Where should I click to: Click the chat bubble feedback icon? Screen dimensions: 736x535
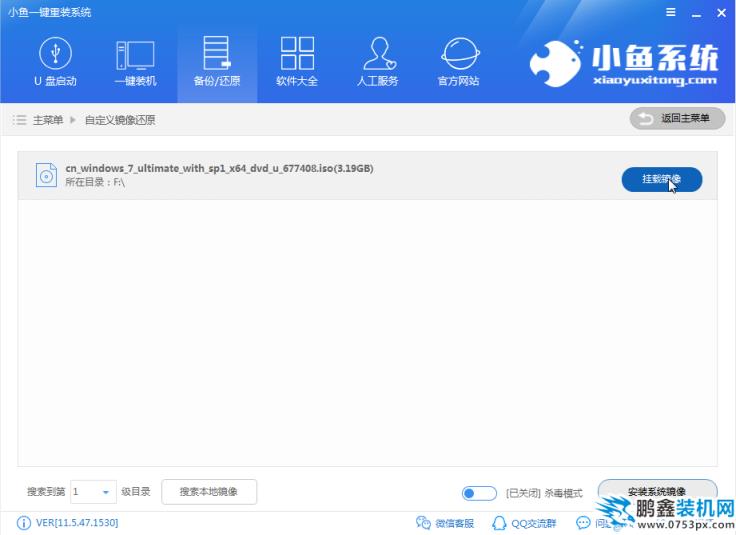coord(583,523)
